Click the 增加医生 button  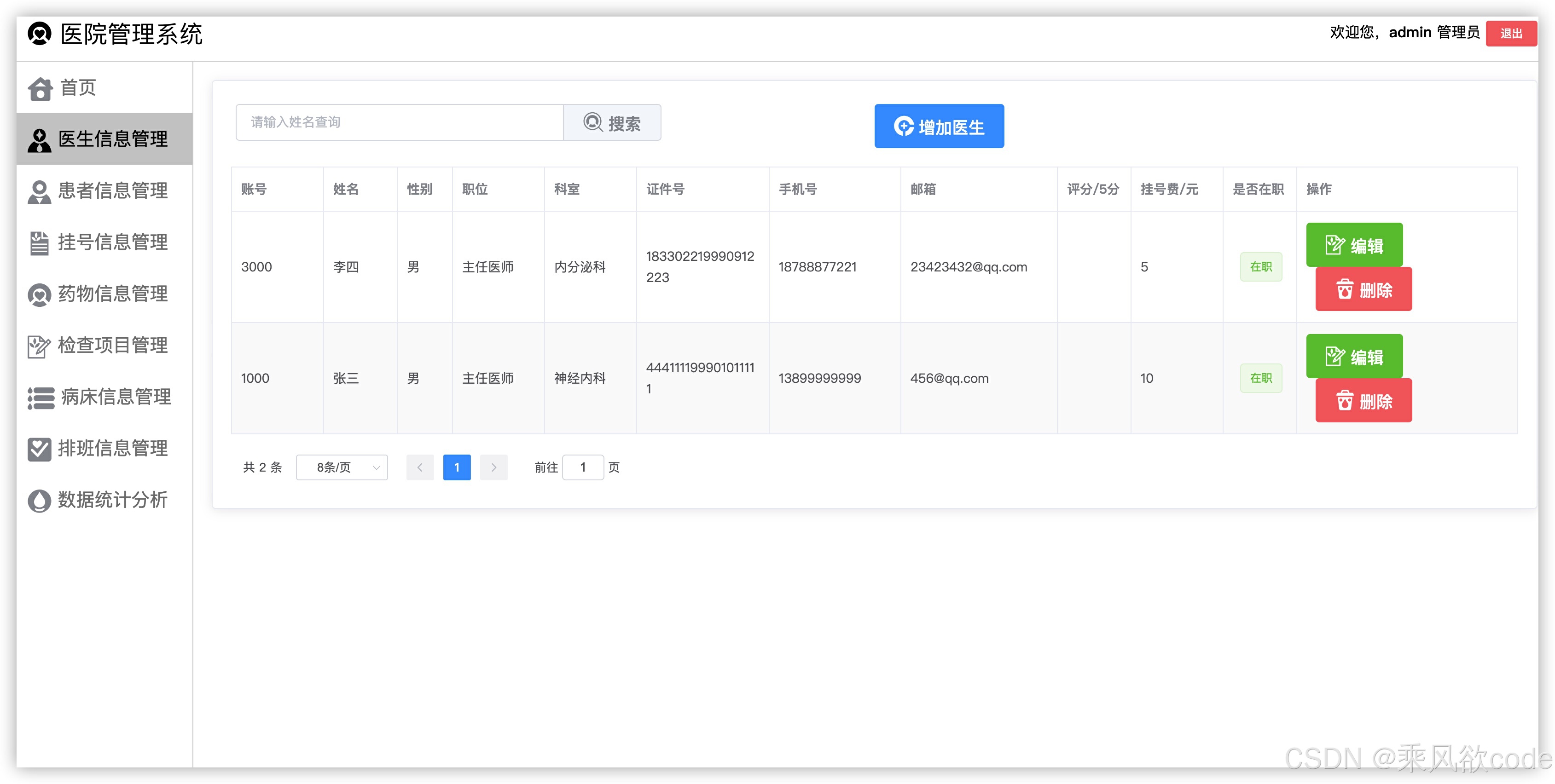938,126
